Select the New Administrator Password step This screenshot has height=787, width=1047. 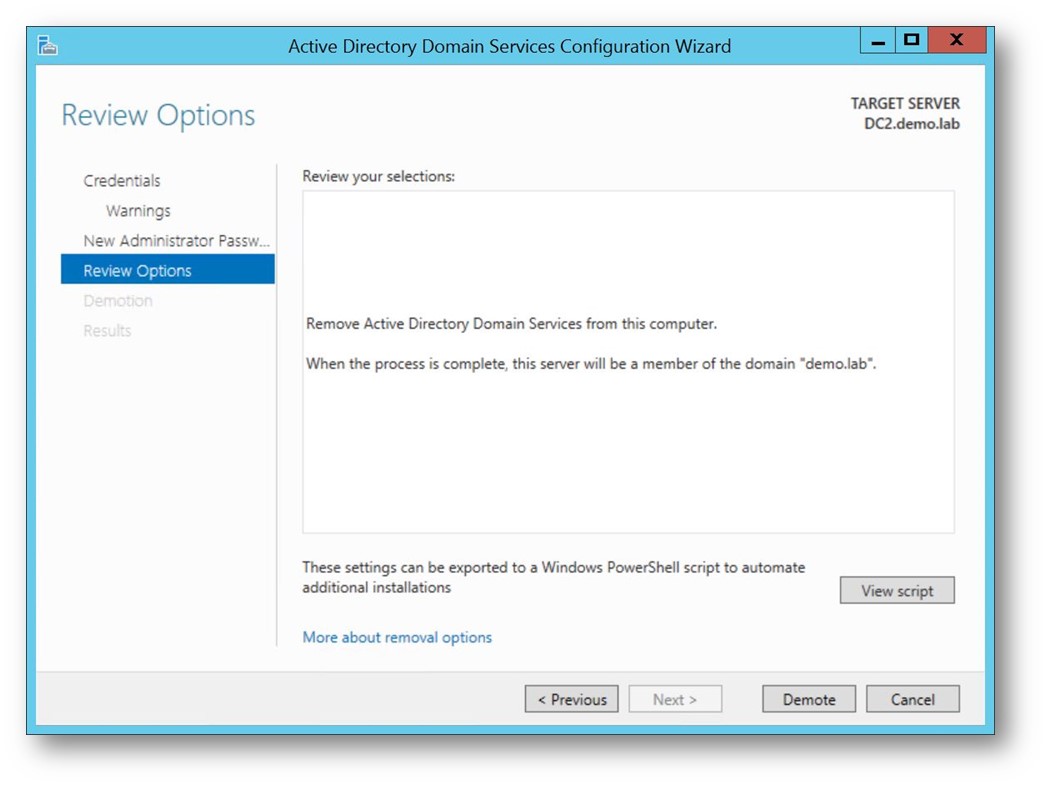(x=176, y=241)
